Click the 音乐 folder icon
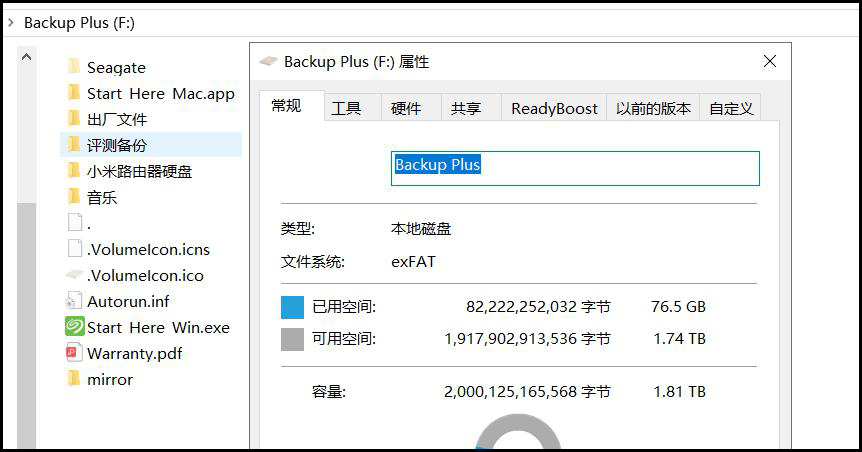This screenshot has width=862, height=452. point(74,197)
